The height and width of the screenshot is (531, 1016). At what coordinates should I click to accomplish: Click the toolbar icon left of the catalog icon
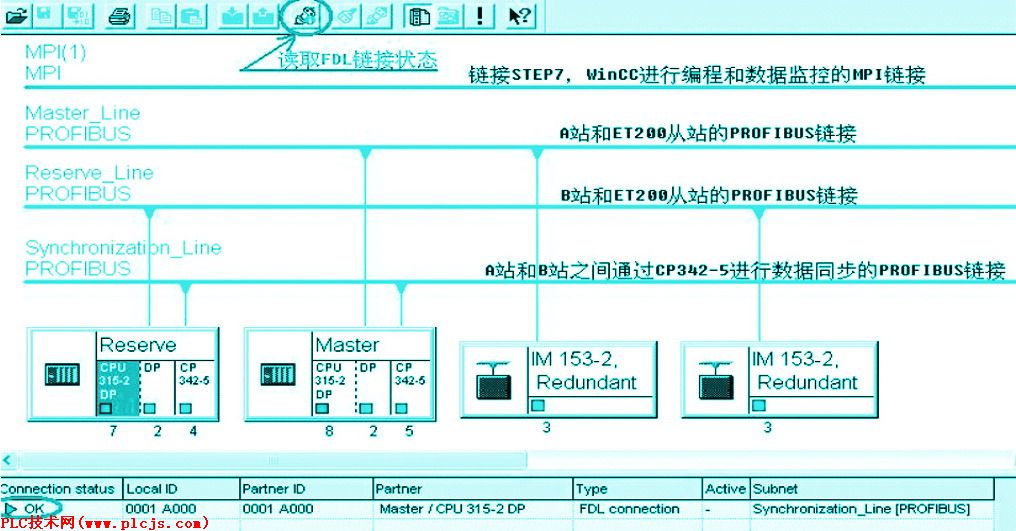pyautogui.click(x=377, y=16)
